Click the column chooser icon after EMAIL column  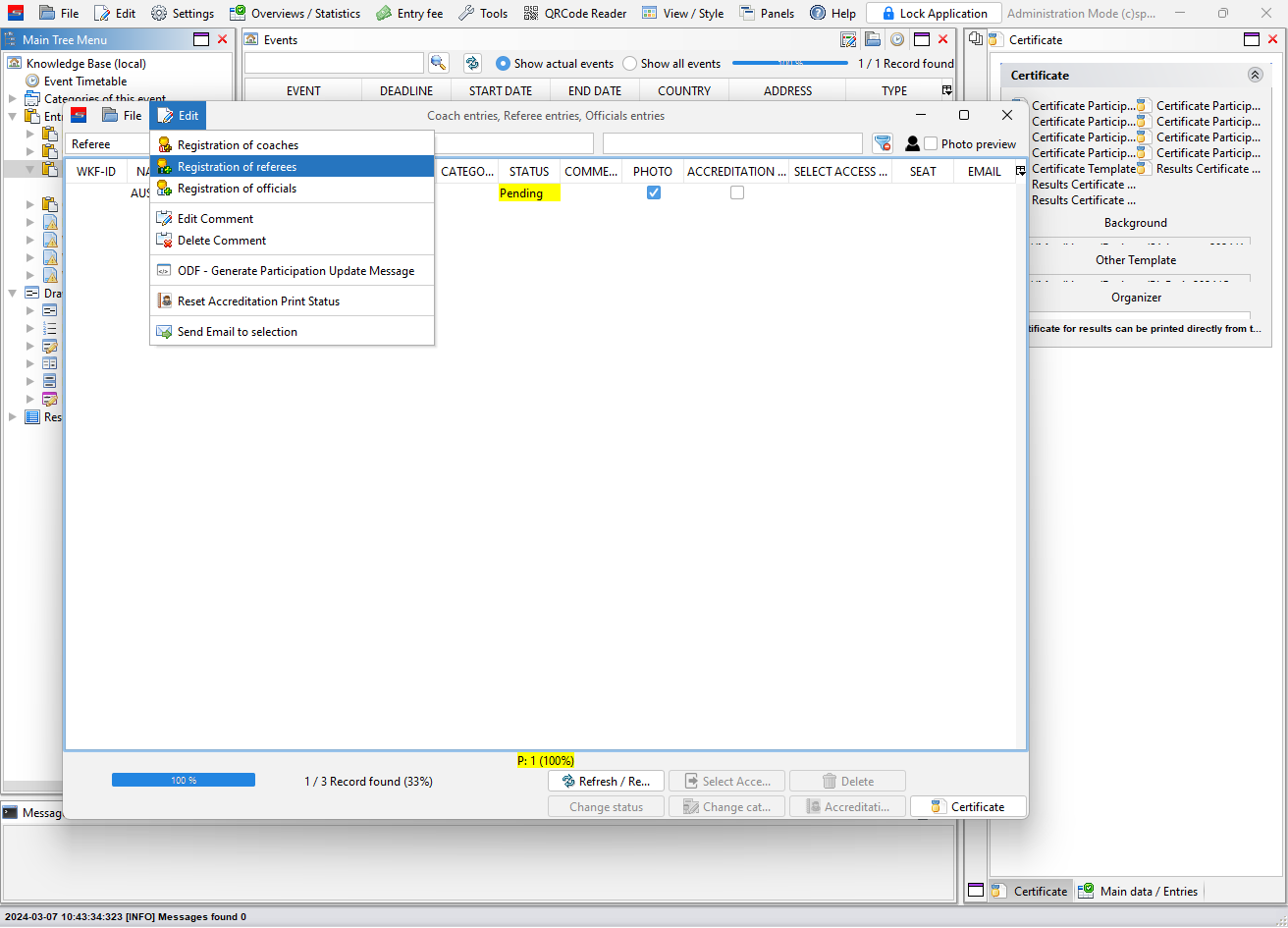(x=1021, y=171)
